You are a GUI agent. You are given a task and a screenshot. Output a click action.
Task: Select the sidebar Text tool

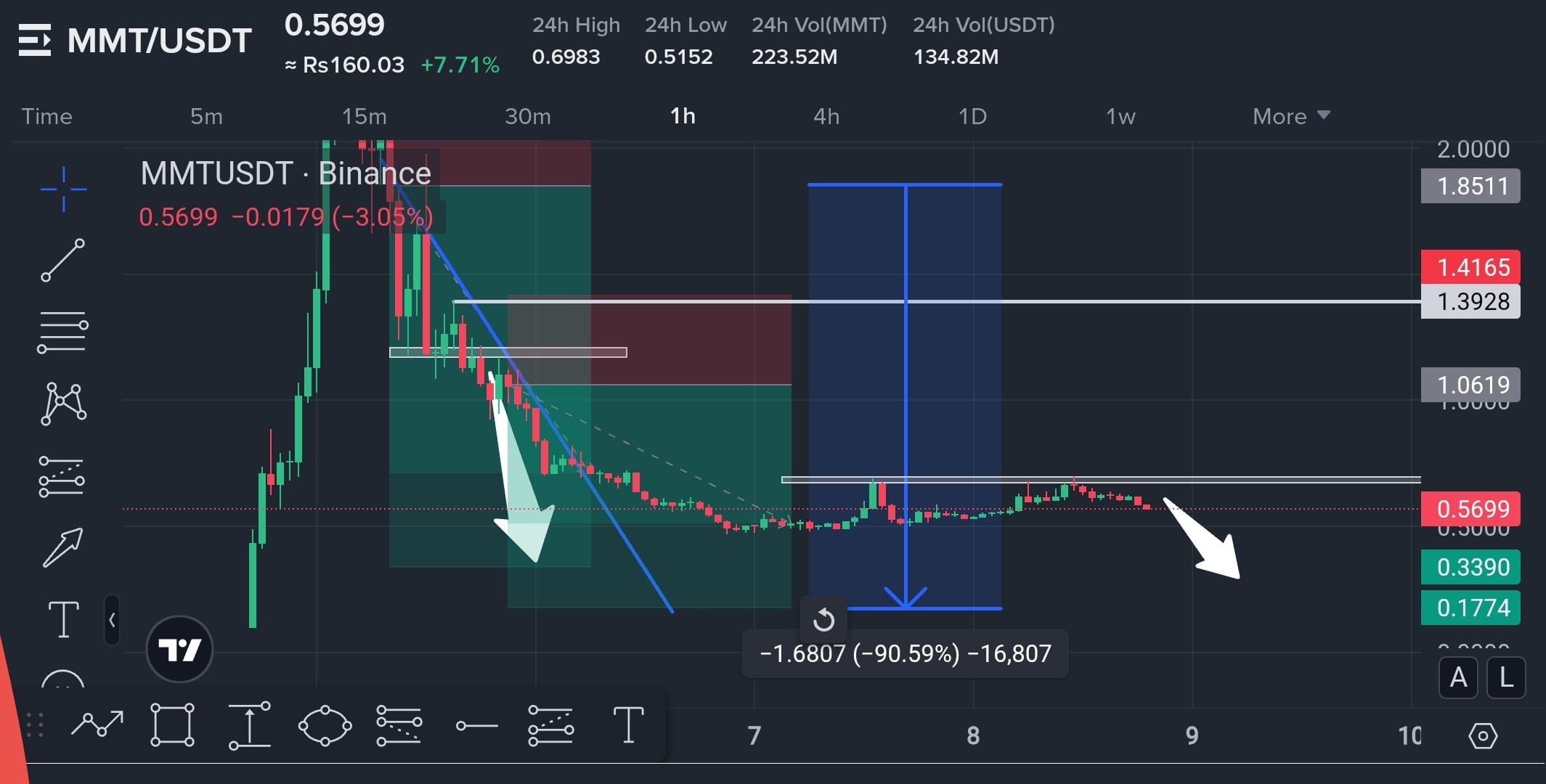coord(63,619)
